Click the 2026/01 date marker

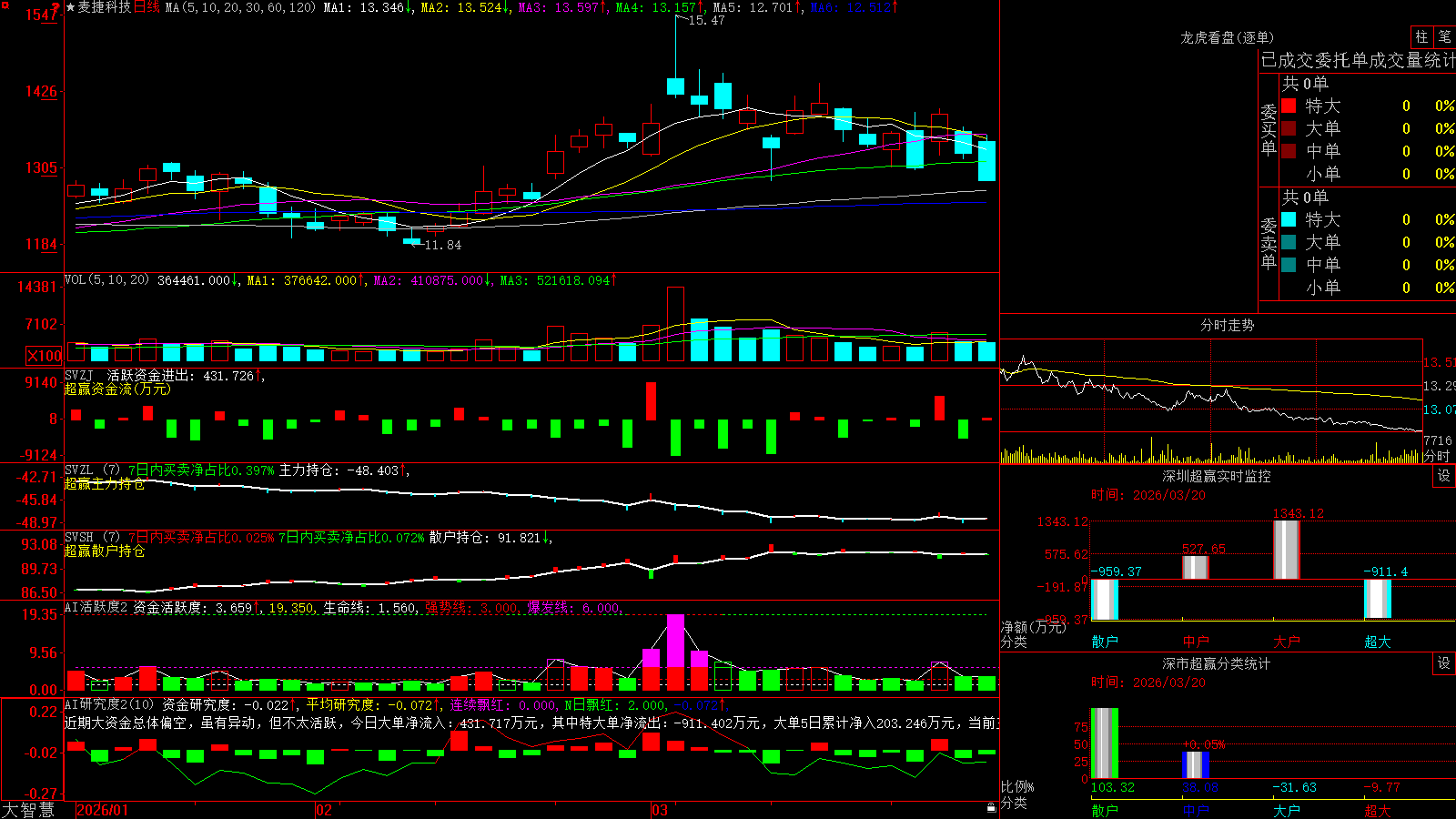[102, 810]
